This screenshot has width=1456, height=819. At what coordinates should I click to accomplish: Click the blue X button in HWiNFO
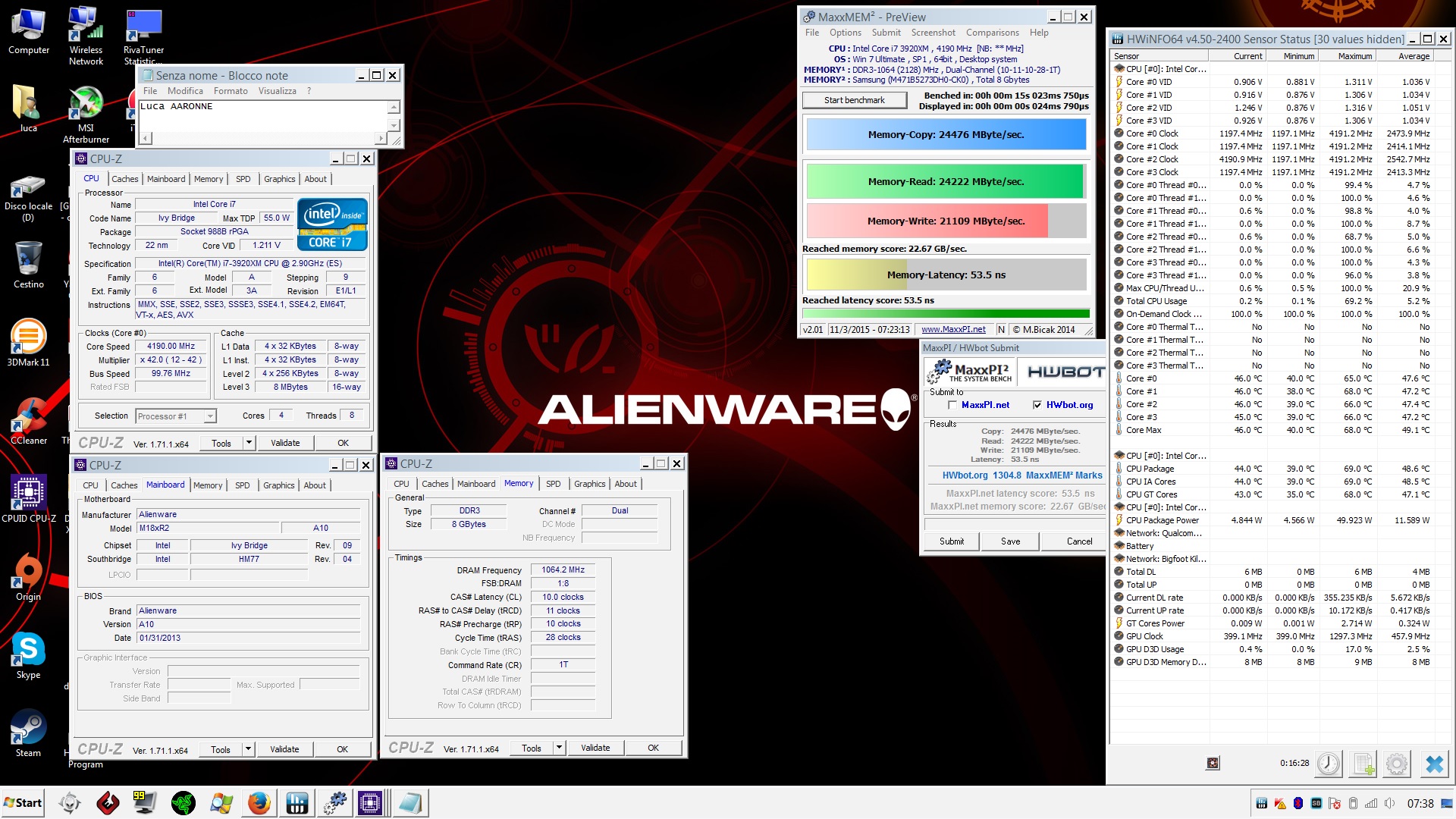point(1434,764)
